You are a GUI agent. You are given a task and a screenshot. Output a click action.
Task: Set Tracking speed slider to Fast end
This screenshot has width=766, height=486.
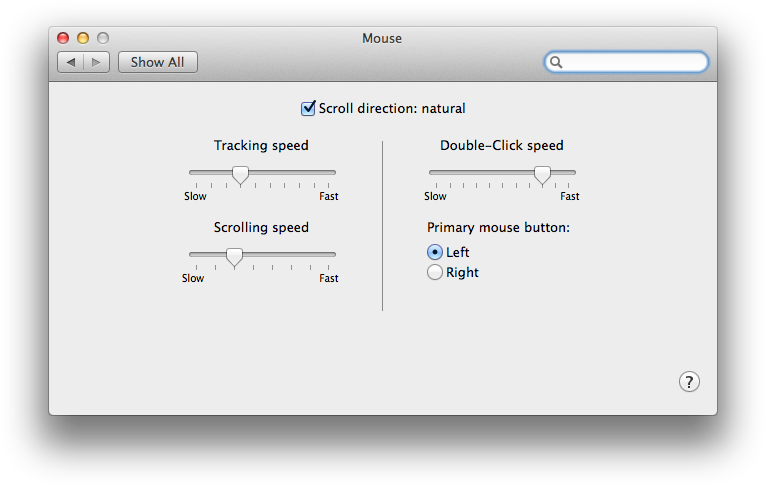click(333, 173)
